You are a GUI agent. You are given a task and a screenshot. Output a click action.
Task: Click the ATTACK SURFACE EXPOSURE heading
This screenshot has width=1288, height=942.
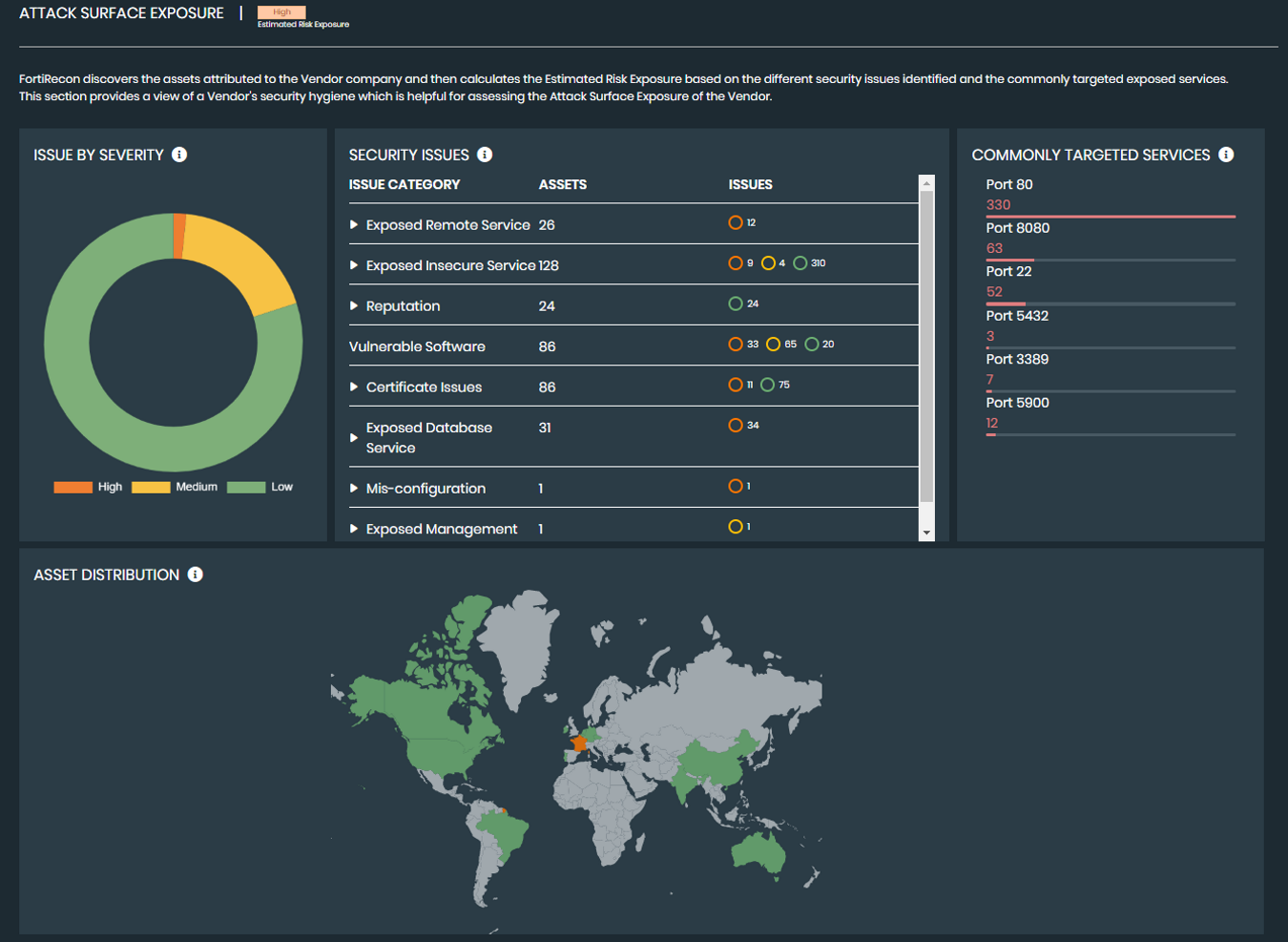[121, 13]
